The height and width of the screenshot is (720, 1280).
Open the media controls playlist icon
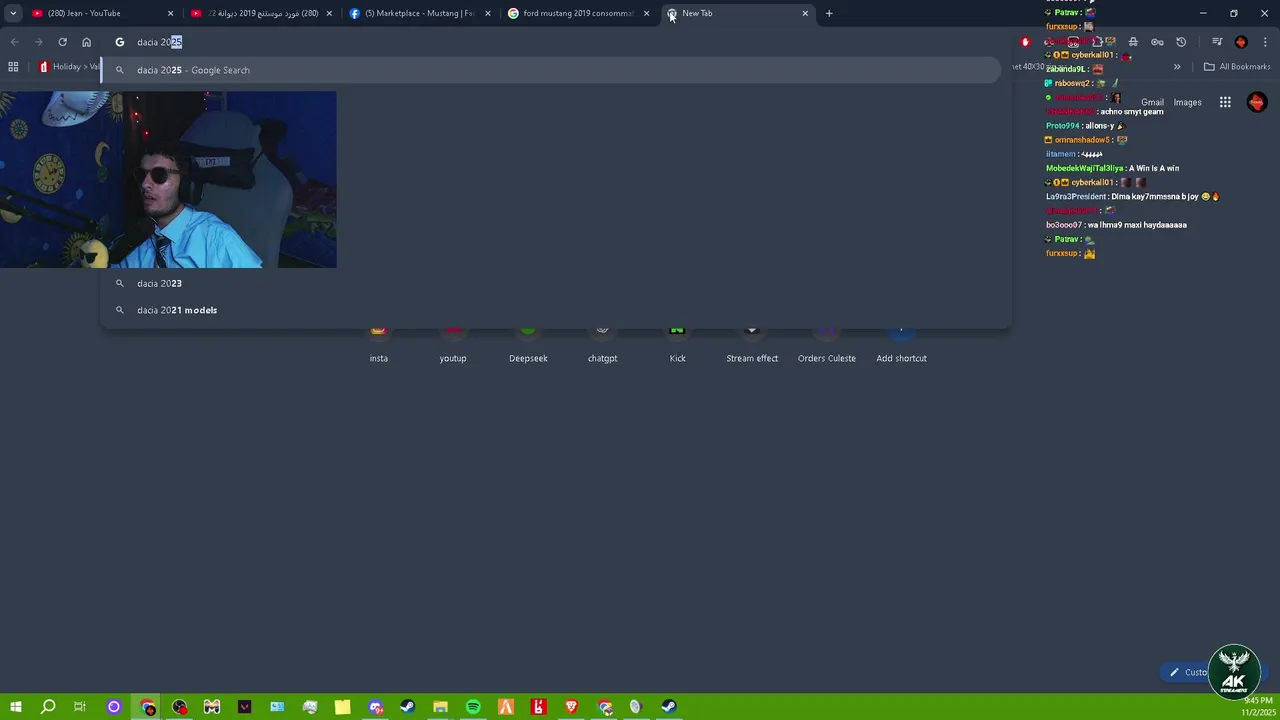(x=1217, y=42)
